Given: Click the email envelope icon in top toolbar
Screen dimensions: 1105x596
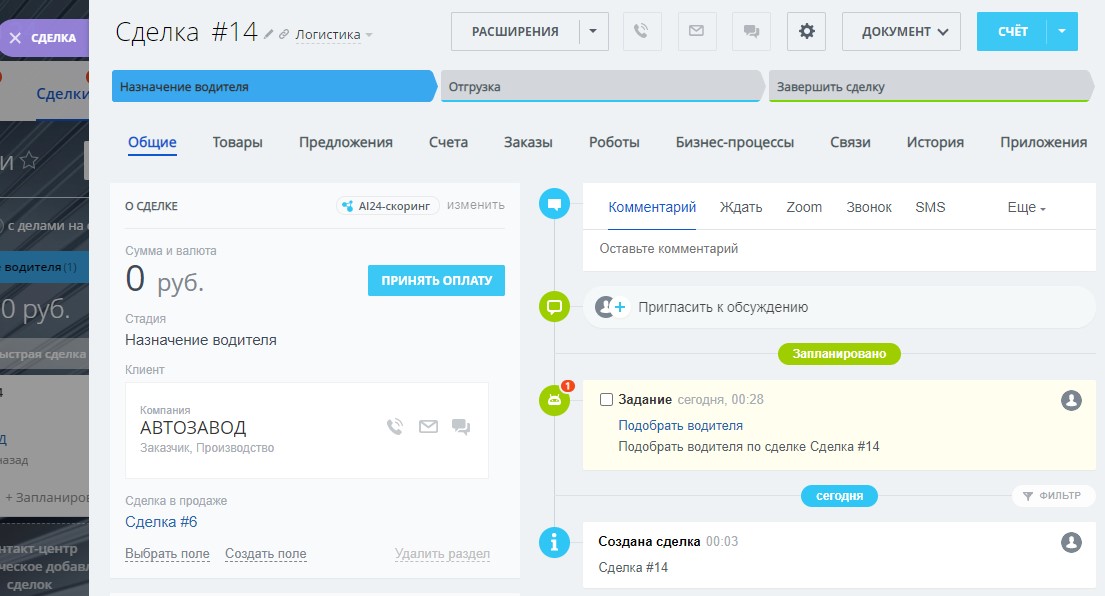Looking at the screenshot, I should (x=696, y=31).
